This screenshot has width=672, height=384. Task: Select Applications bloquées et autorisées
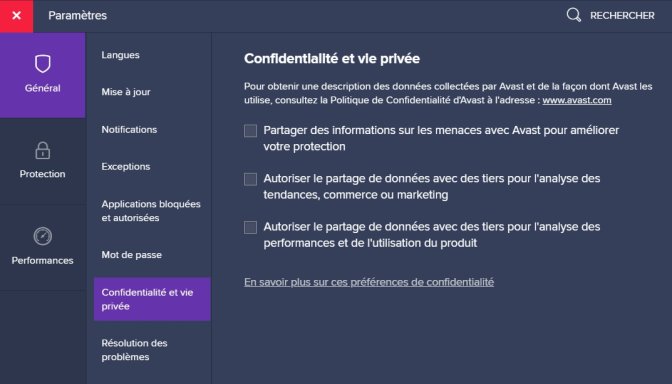pos(151,210)
